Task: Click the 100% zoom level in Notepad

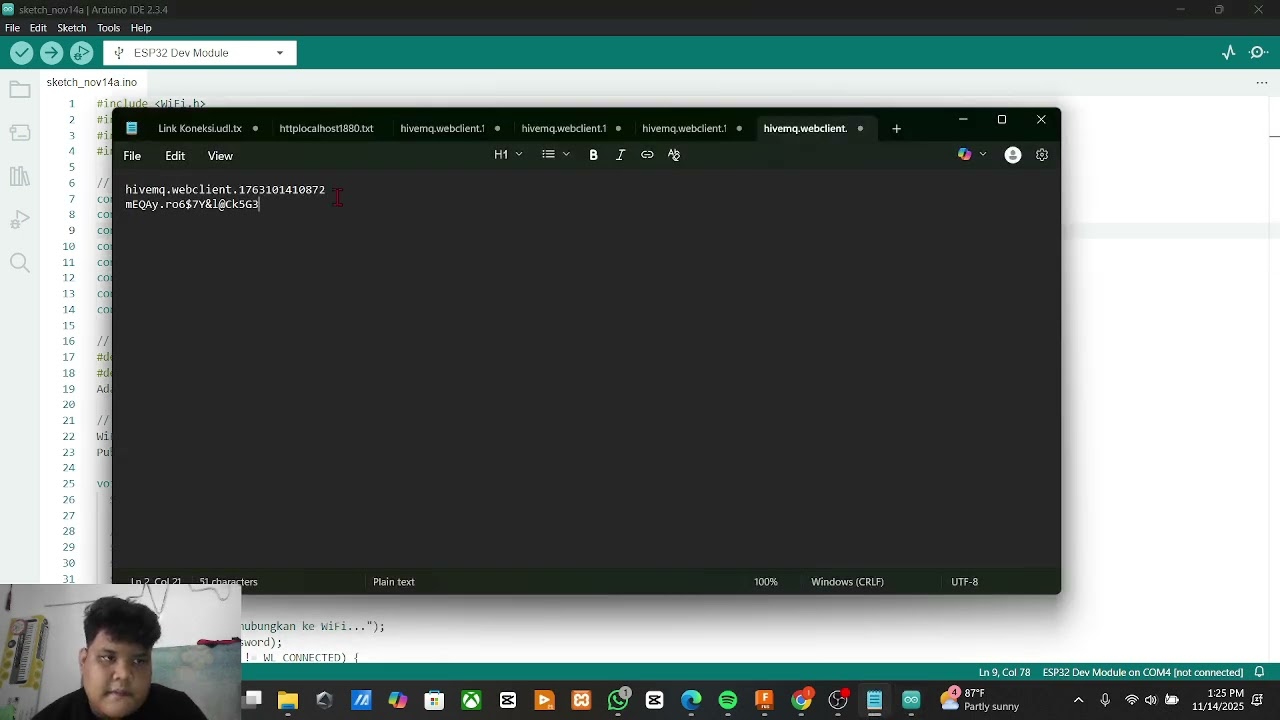Action: point(766,582)
